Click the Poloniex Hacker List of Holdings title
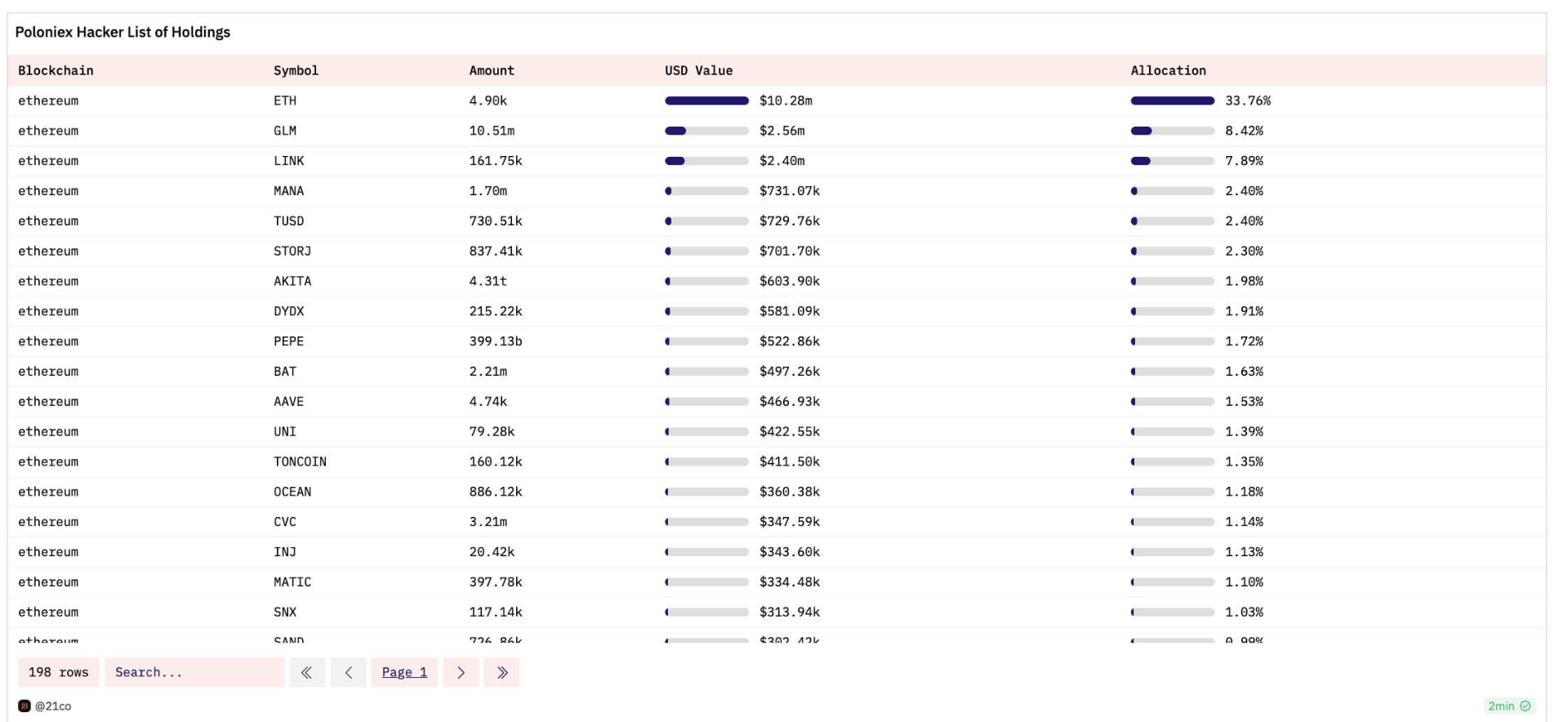The width and height of the screenshot is (1568, 722). tap(122, 32)
